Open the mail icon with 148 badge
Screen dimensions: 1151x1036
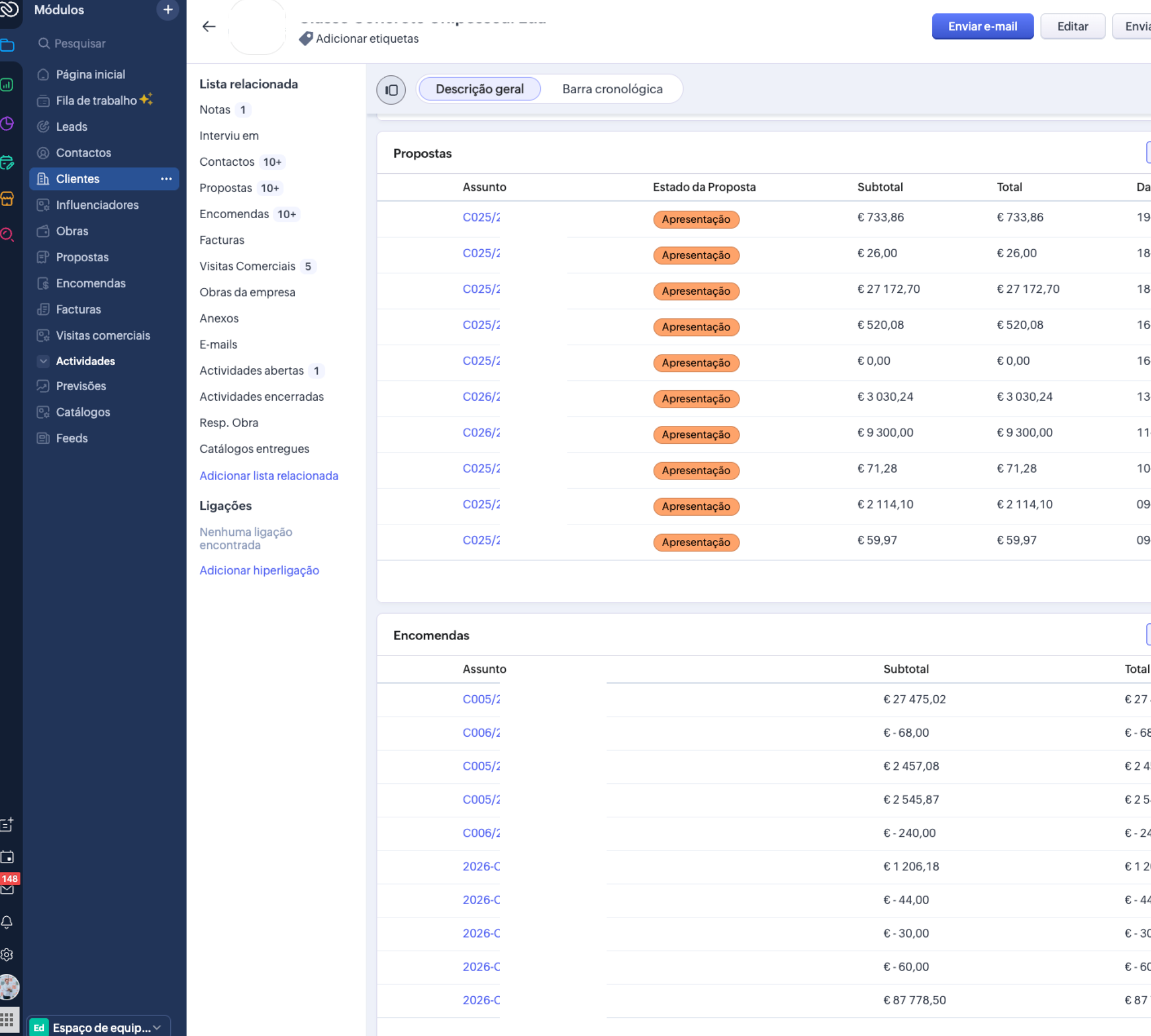point(7,889)
